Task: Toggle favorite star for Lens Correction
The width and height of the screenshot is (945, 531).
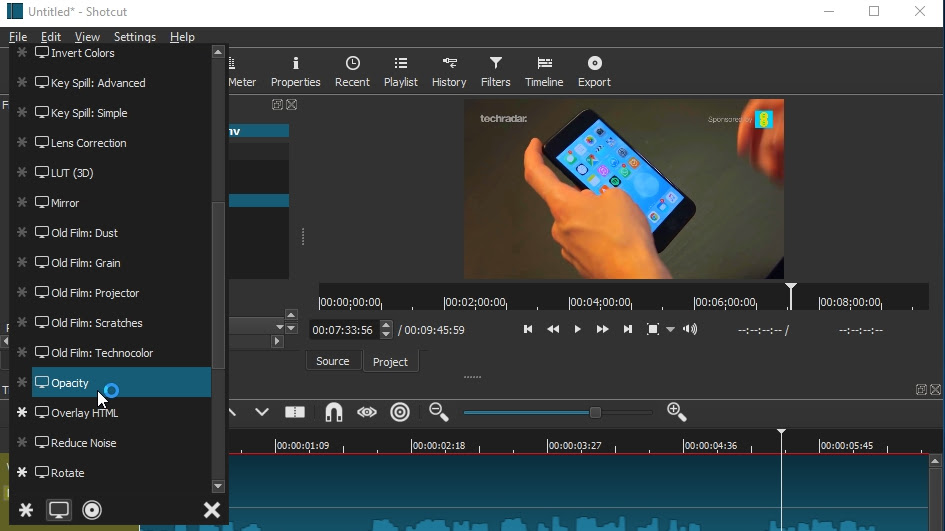Action: pos(22,143)
